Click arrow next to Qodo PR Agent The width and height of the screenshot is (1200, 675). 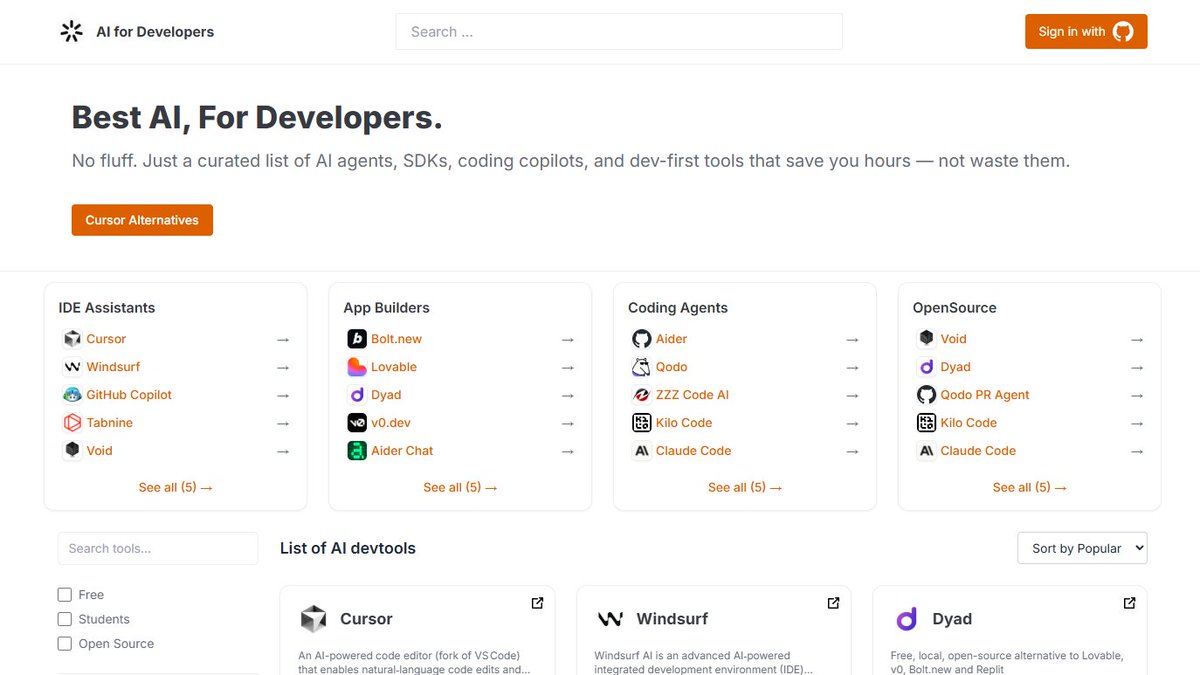click(1137, 396)
